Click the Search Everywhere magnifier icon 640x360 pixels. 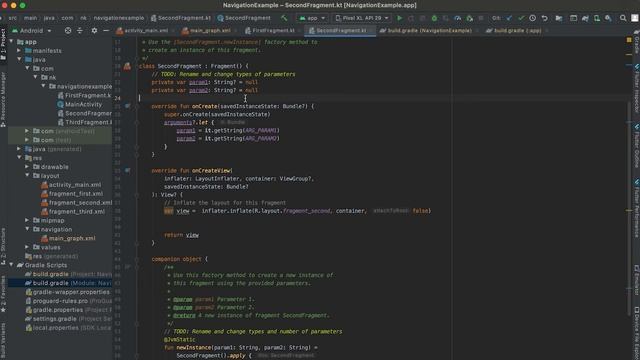coord(623,18)
